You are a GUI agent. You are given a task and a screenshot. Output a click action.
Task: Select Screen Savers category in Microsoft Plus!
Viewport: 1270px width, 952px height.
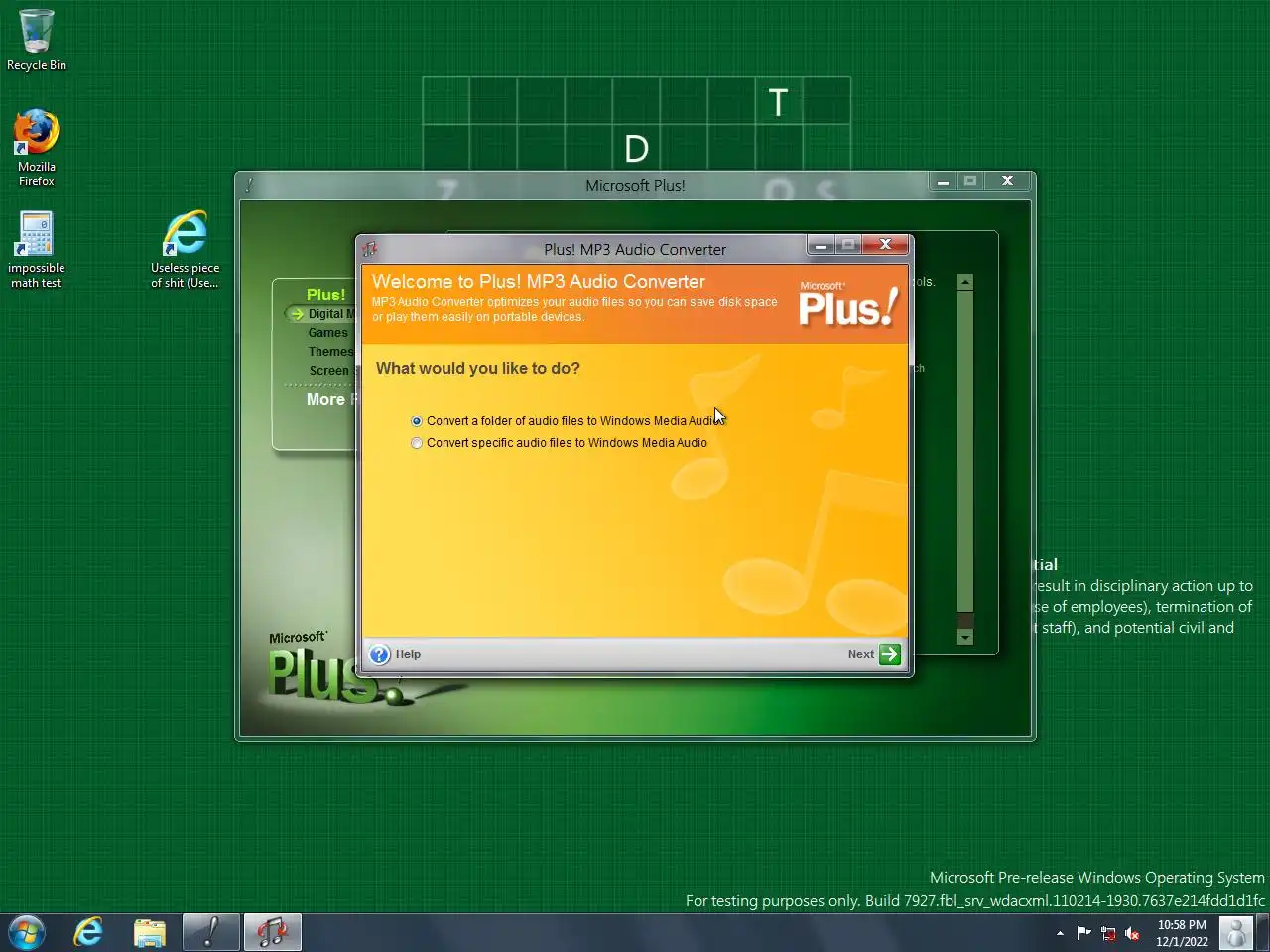tap(331, 371)
